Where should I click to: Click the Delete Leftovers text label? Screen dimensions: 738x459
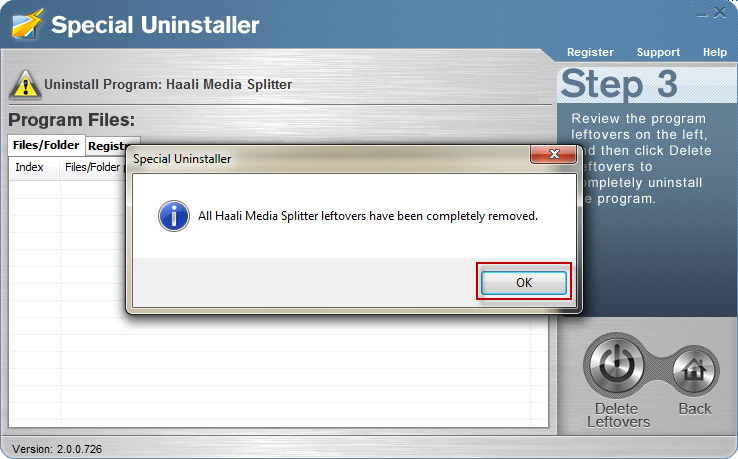pos(618,415)
